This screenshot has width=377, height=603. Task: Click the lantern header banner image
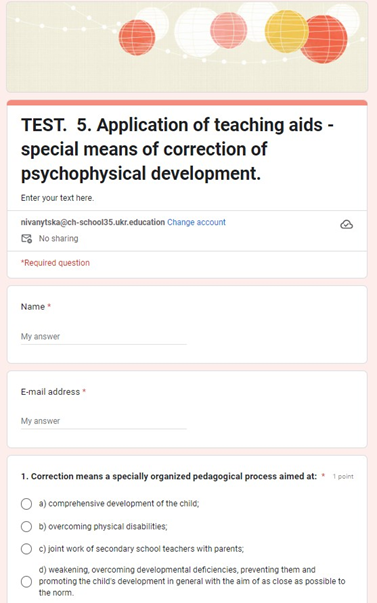coord(187,47)
